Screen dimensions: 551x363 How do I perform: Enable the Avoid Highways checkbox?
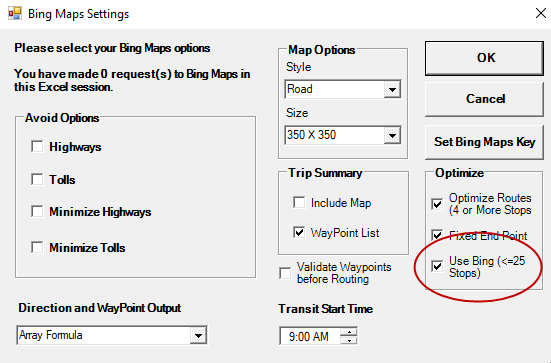[37, 147]
